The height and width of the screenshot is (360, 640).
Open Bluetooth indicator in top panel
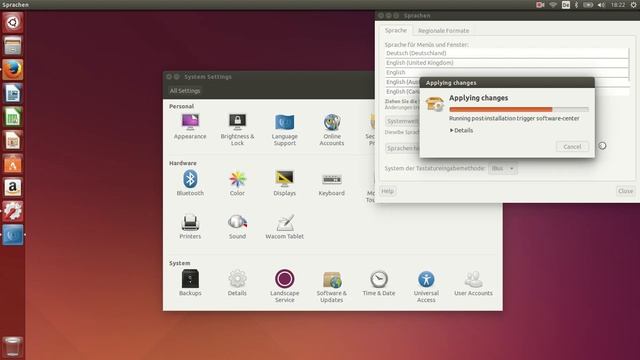pos(576,5)
